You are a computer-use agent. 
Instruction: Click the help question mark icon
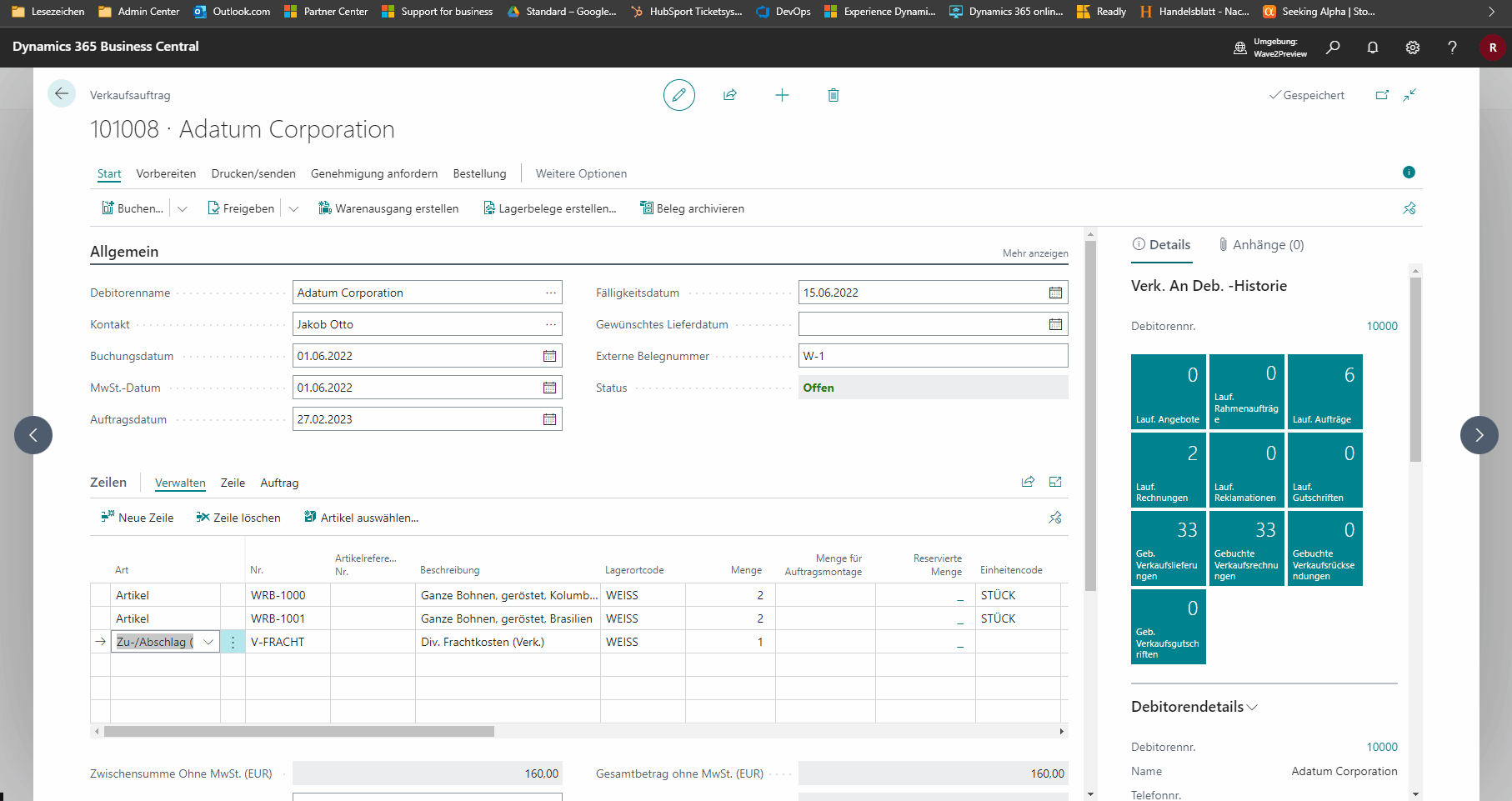1452,48
